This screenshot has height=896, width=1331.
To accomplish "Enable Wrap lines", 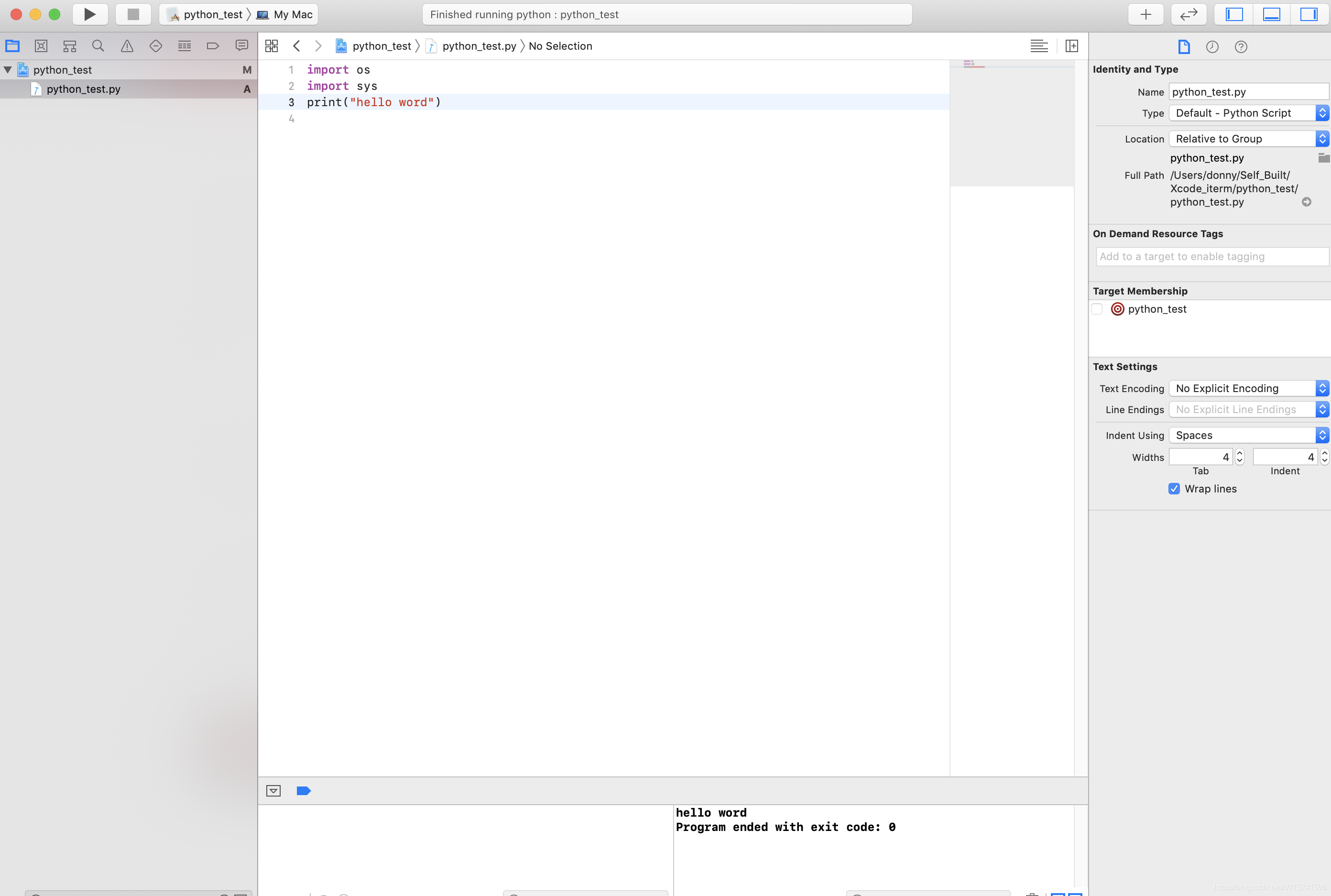I will [x=1175, y=489].
